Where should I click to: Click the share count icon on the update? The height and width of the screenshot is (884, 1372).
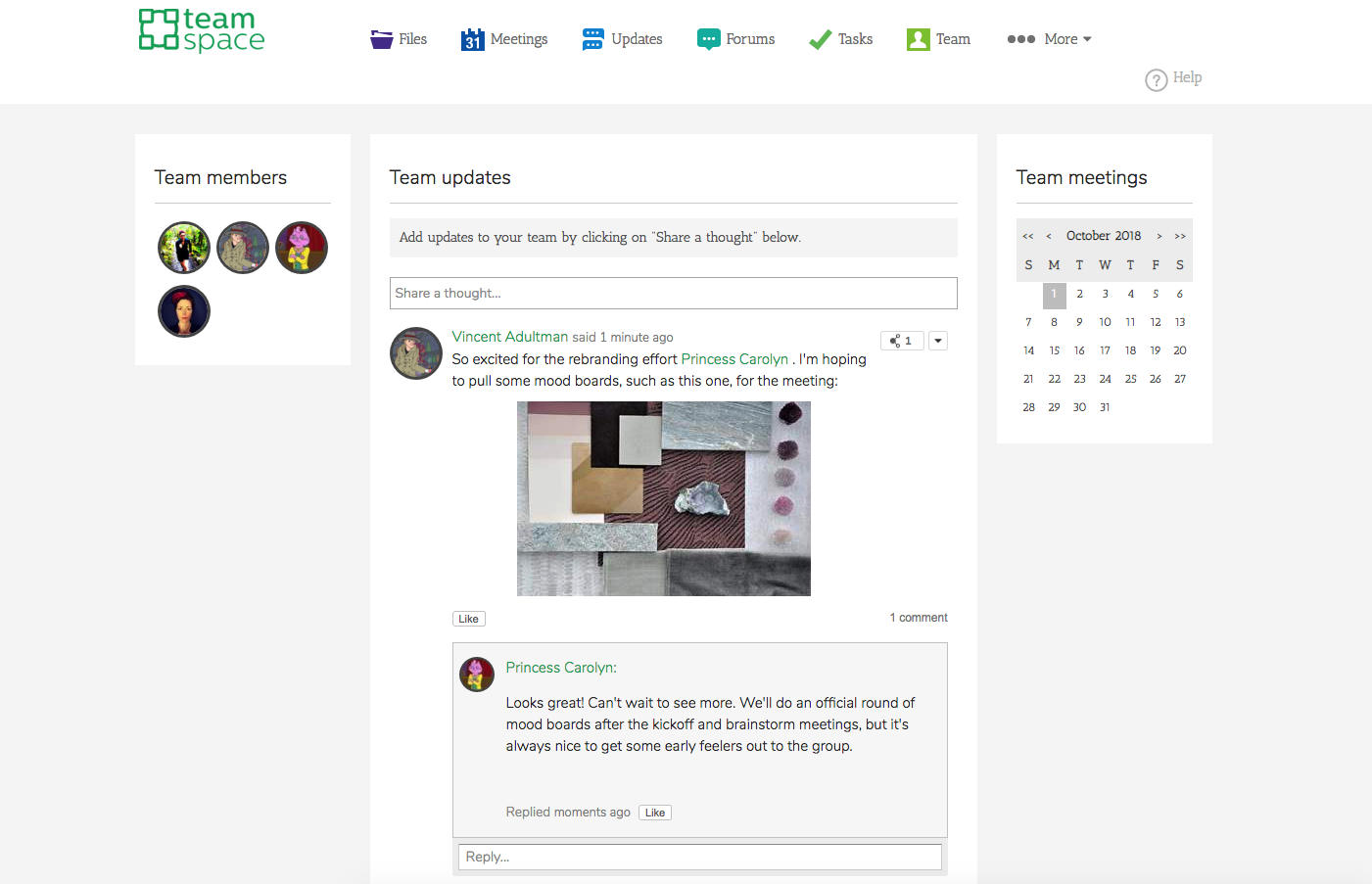[902, 341]
